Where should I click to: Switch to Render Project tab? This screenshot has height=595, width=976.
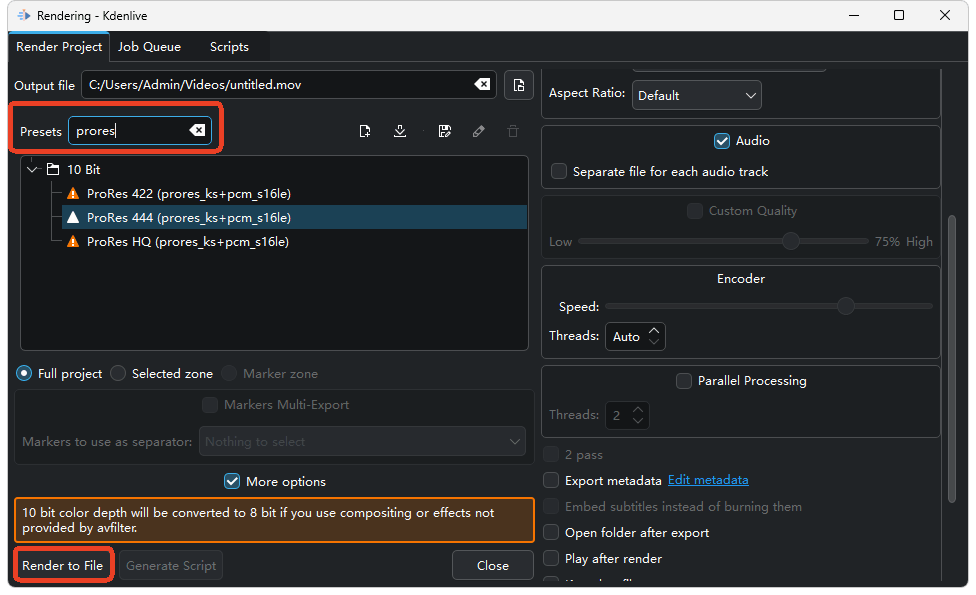pyautogui.click(x=59, y=47)
